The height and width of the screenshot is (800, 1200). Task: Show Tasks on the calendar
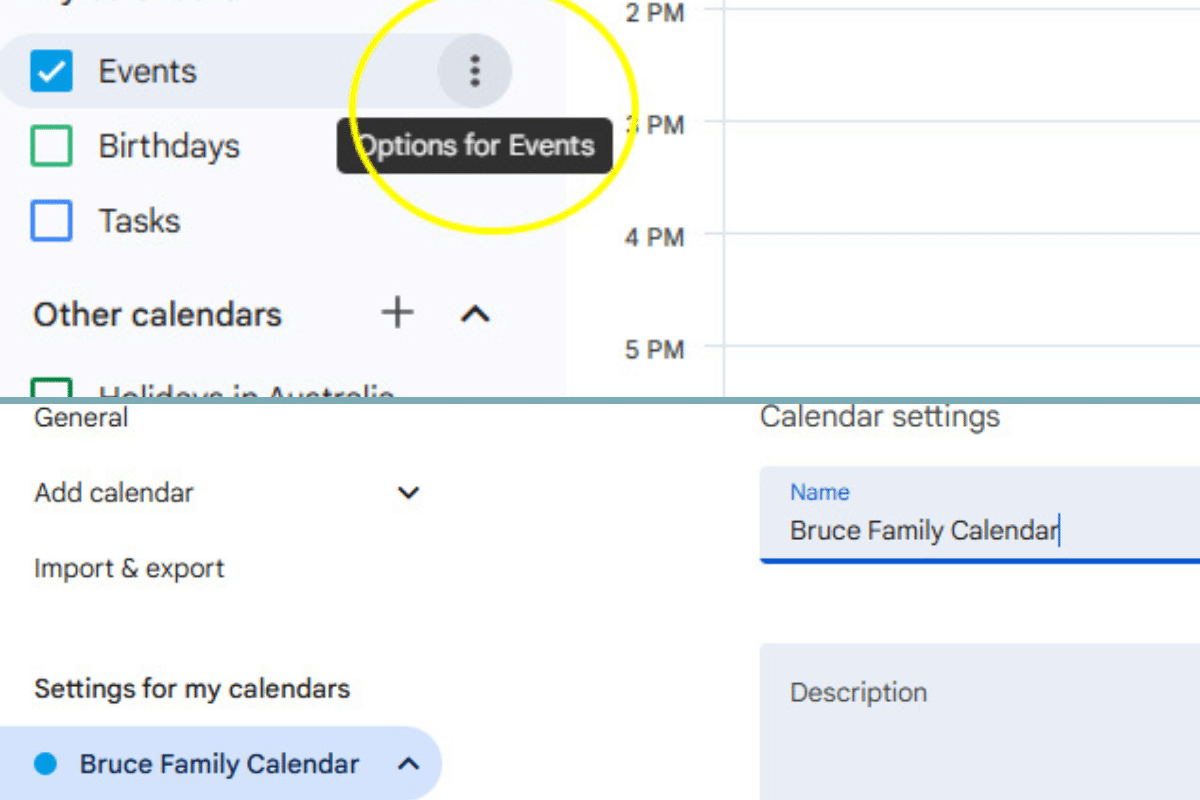point(51,220)
